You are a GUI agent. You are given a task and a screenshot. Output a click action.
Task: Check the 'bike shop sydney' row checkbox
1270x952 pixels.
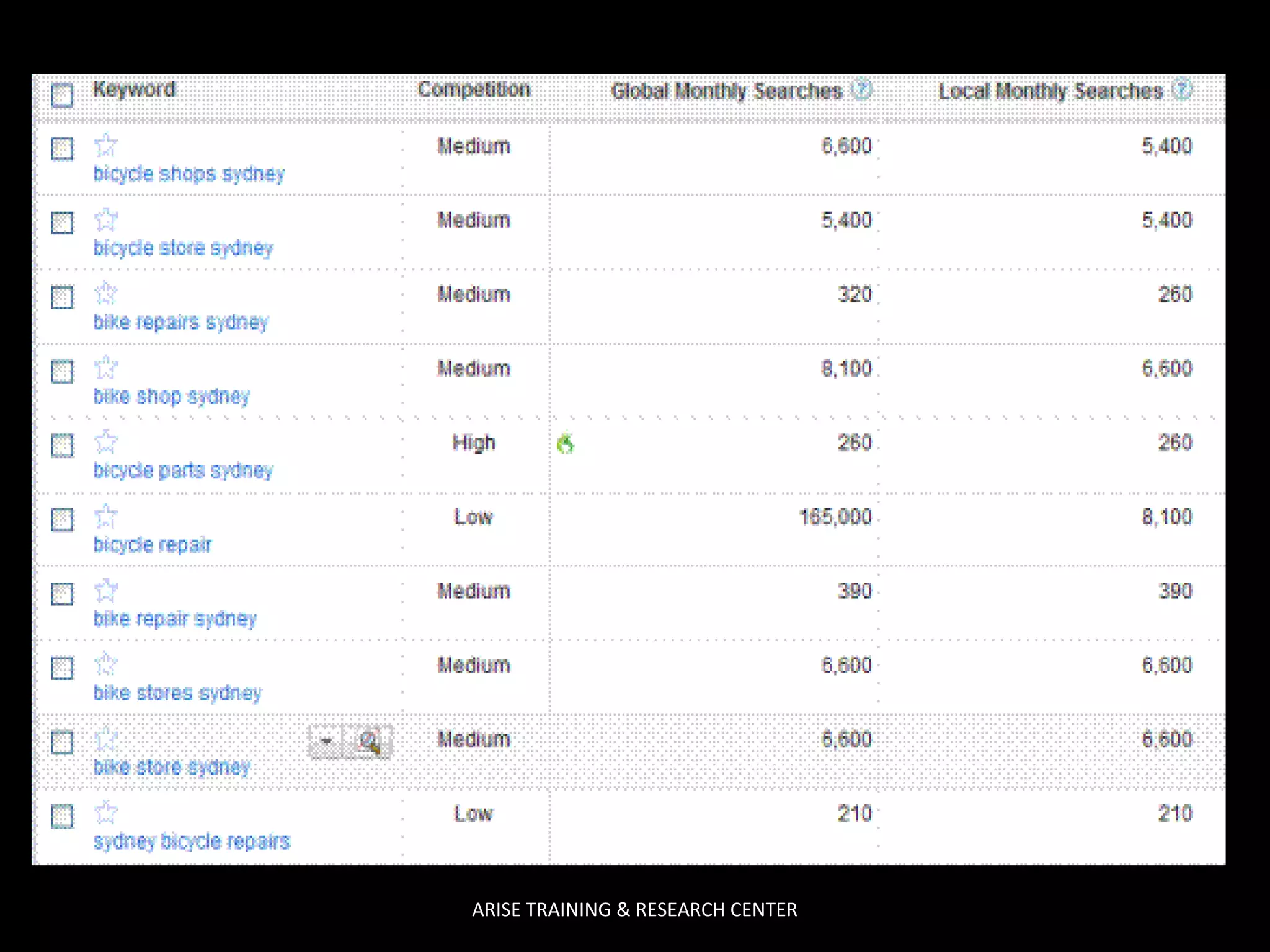(62, 371)
